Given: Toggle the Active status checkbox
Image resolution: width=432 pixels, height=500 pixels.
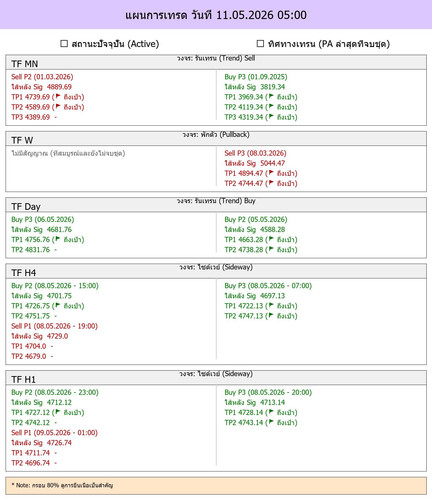Looking at the screenshot, I should 64,43.
